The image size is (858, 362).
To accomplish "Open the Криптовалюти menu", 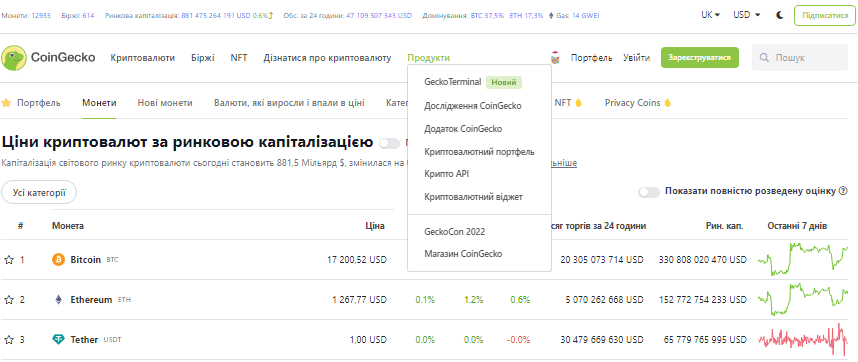I will [x=143, y=58].
